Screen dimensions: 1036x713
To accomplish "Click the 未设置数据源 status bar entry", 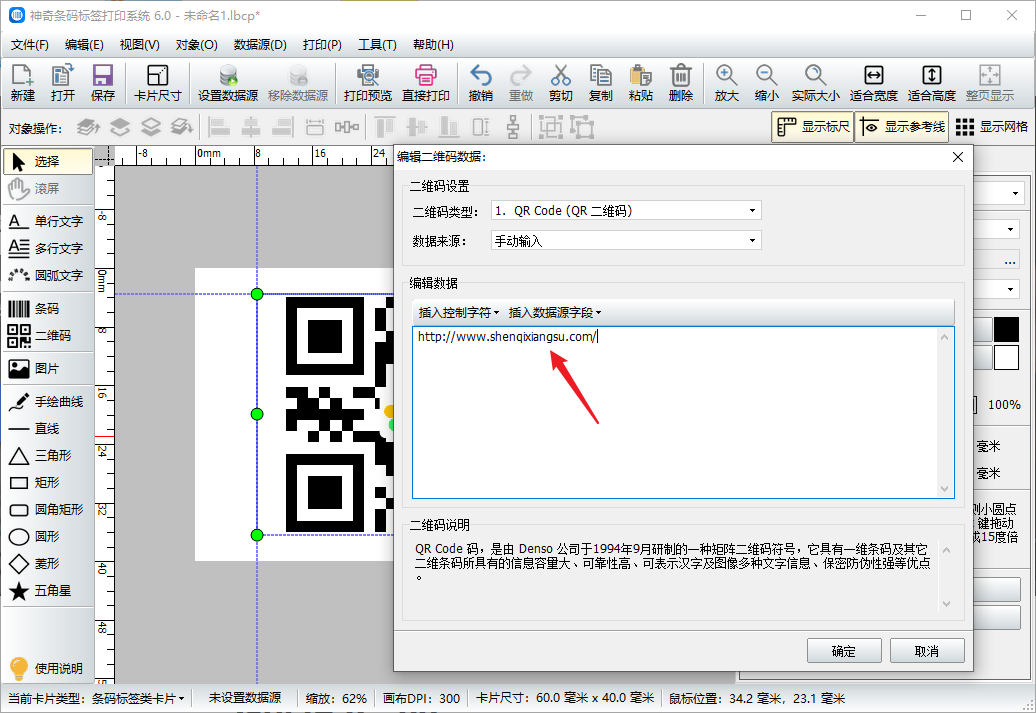I will (245, 698).
